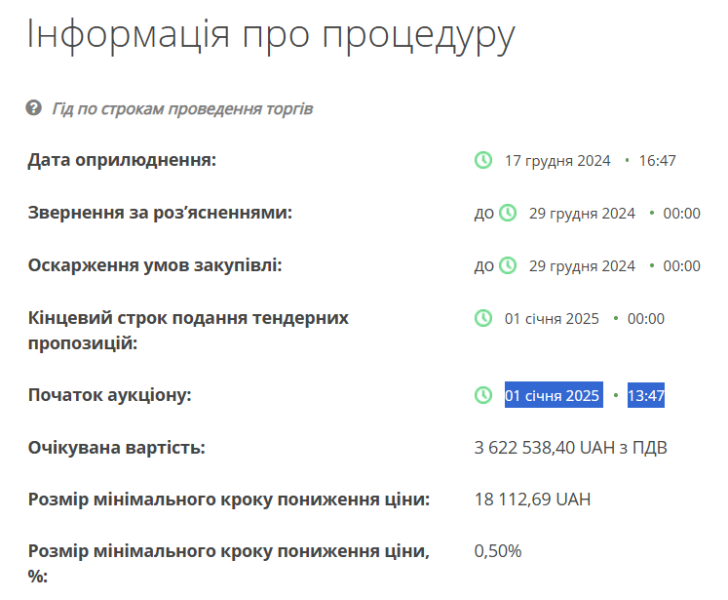The height and width of the screenshot is (600, 728).
Task: Click clock icon in 'Звернення за роз'ясненнями' row
Action: (508, 213)
